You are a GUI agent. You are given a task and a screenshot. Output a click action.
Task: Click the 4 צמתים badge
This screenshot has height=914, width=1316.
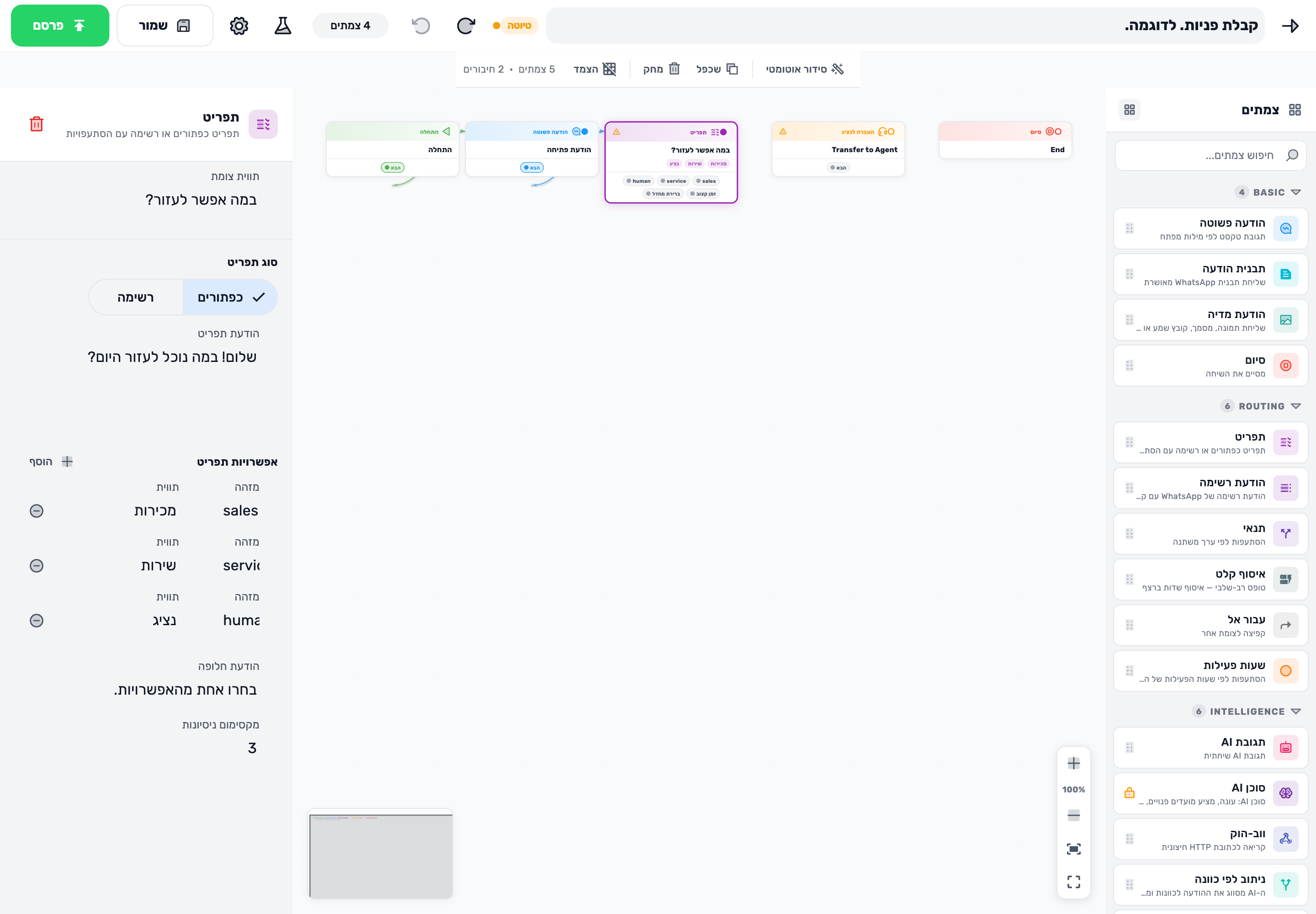tap(350, 26)
